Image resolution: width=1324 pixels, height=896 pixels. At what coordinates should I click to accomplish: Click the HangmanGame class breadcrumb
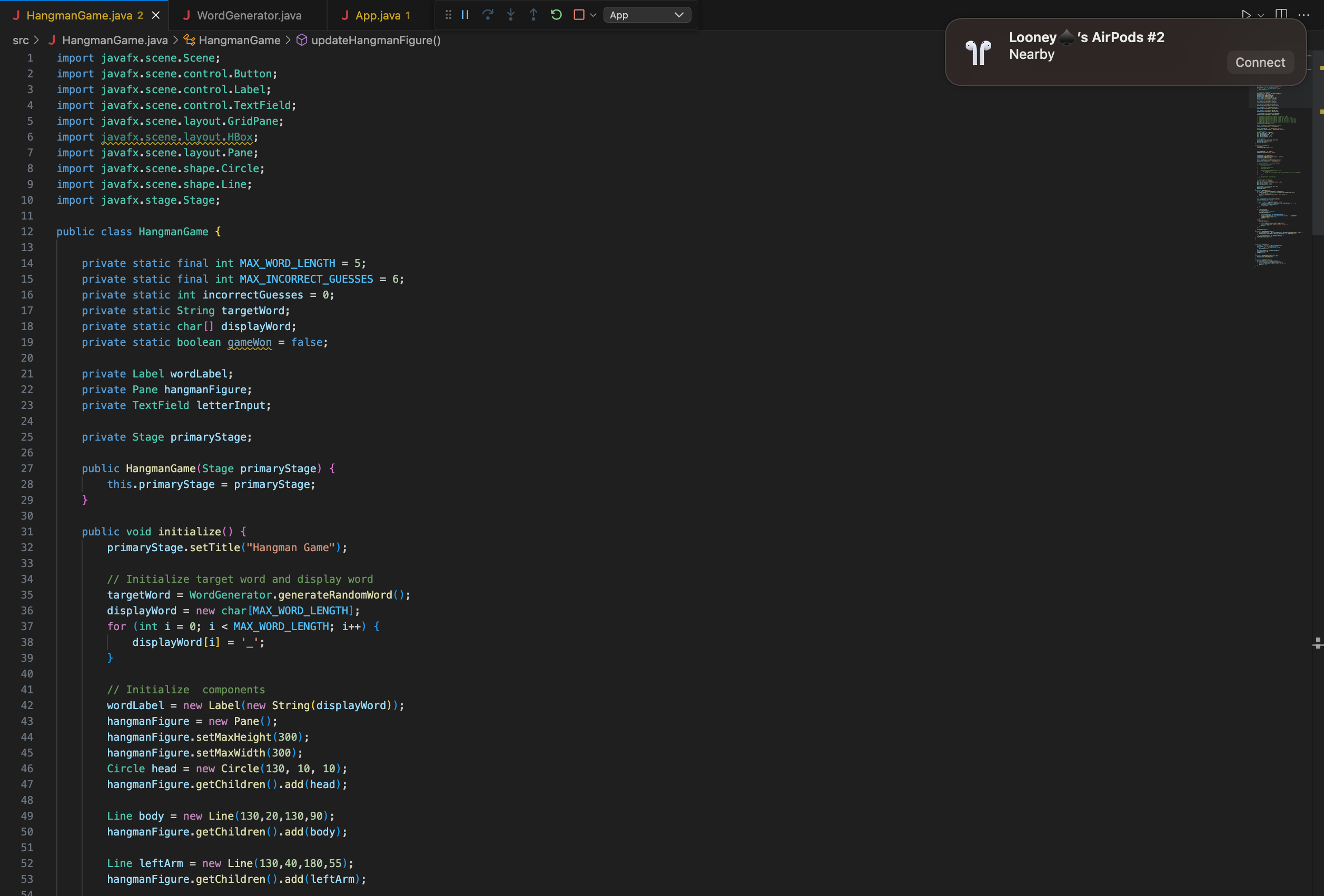[x=239, y=40]
